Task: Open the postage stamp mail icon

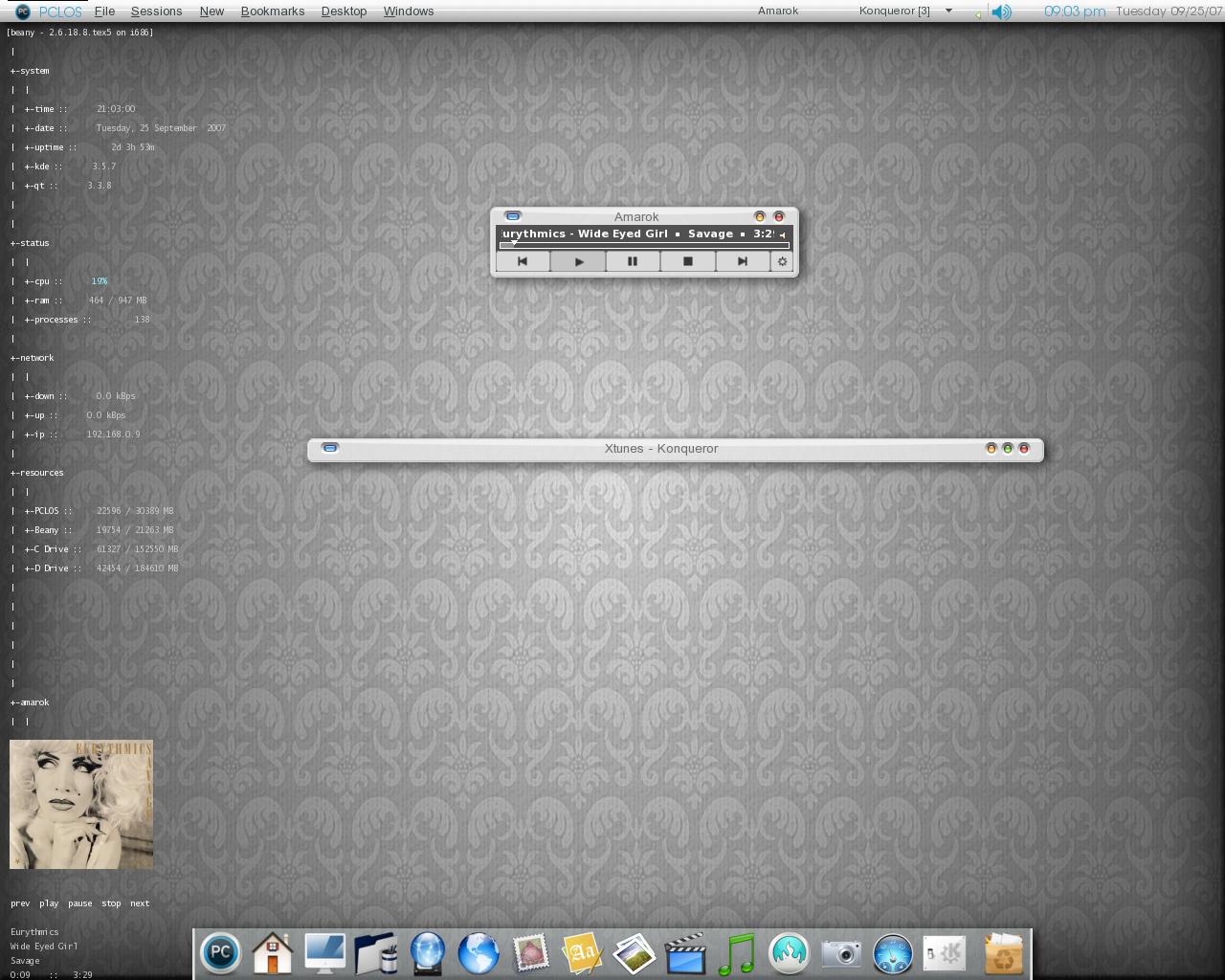Action: pos(530,953)
